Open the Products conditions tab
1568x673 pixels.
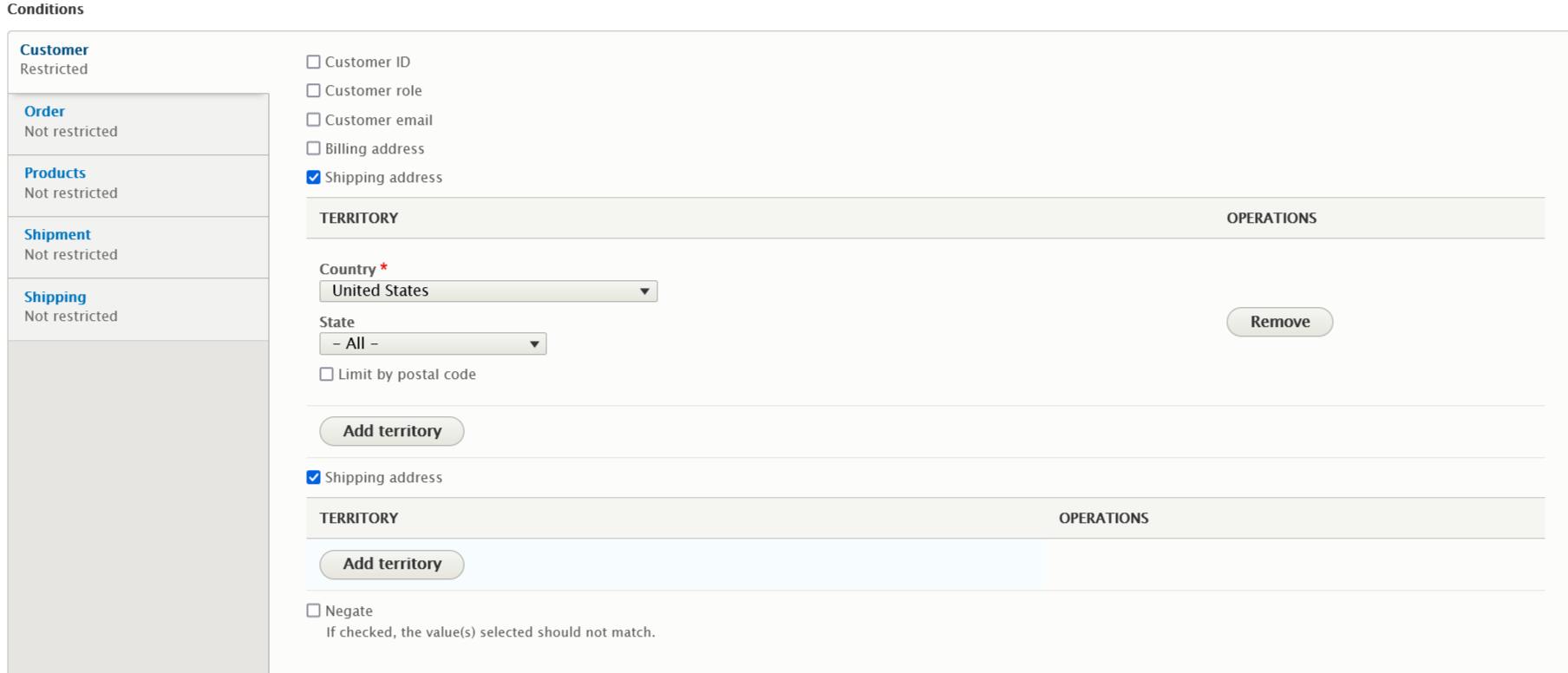138,183
